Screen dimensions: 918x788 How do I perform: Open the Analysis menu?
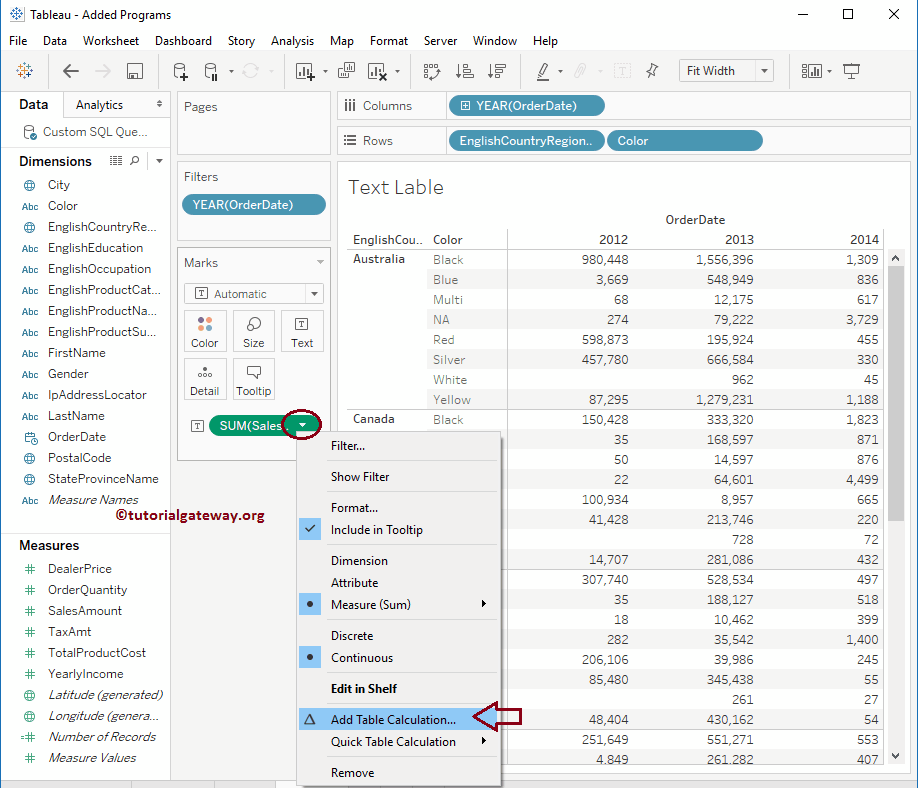pos(292,41)
